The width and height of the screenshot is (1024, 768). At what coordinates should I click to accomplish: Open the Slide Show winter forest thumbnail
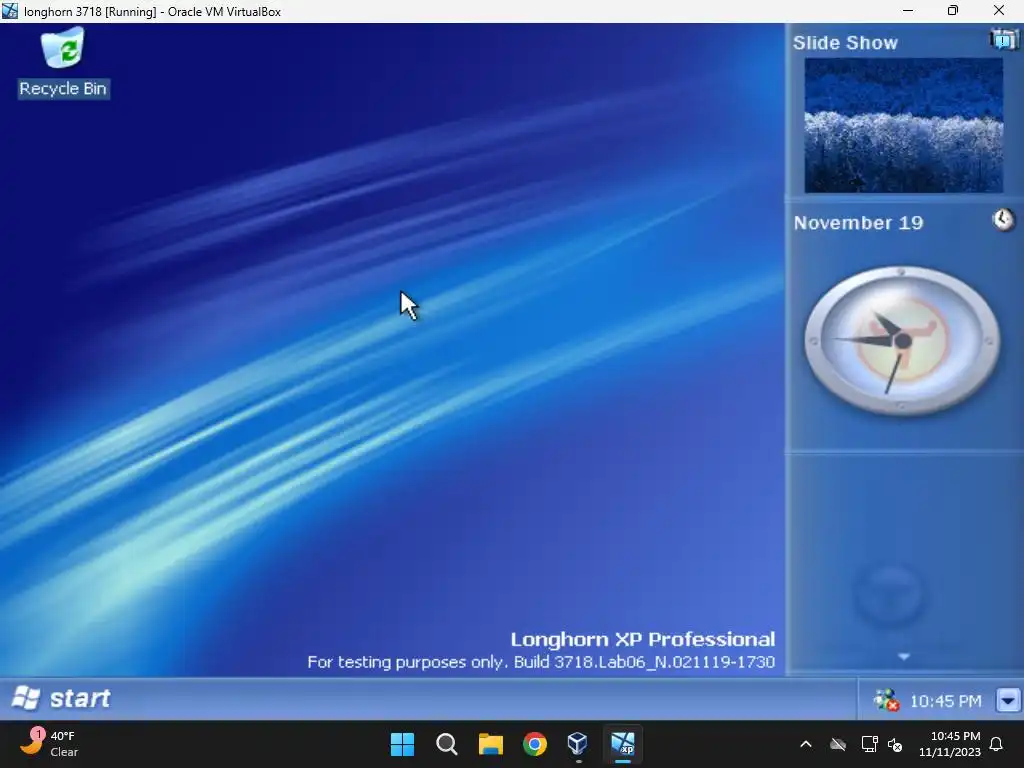click(x=903, y=125)
